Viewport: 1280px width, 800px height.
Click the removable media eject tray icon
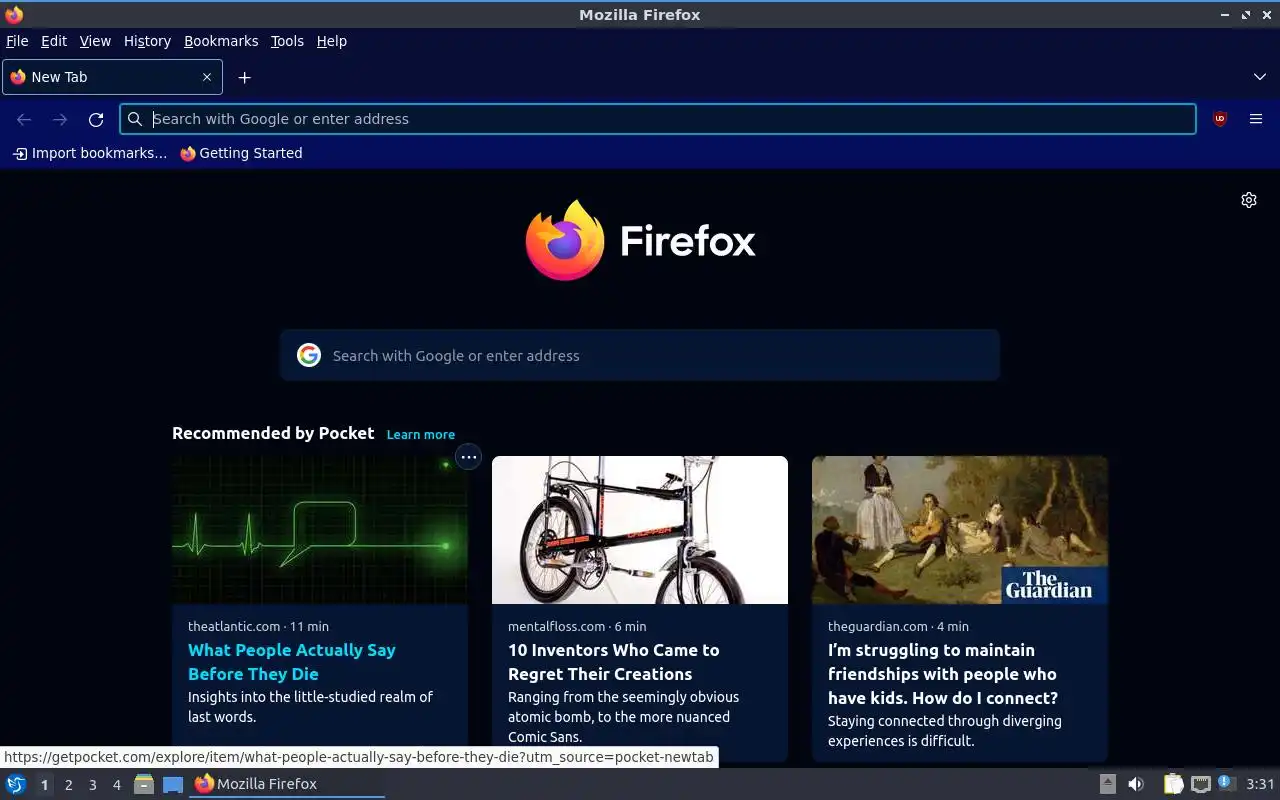click(1108, 784)
